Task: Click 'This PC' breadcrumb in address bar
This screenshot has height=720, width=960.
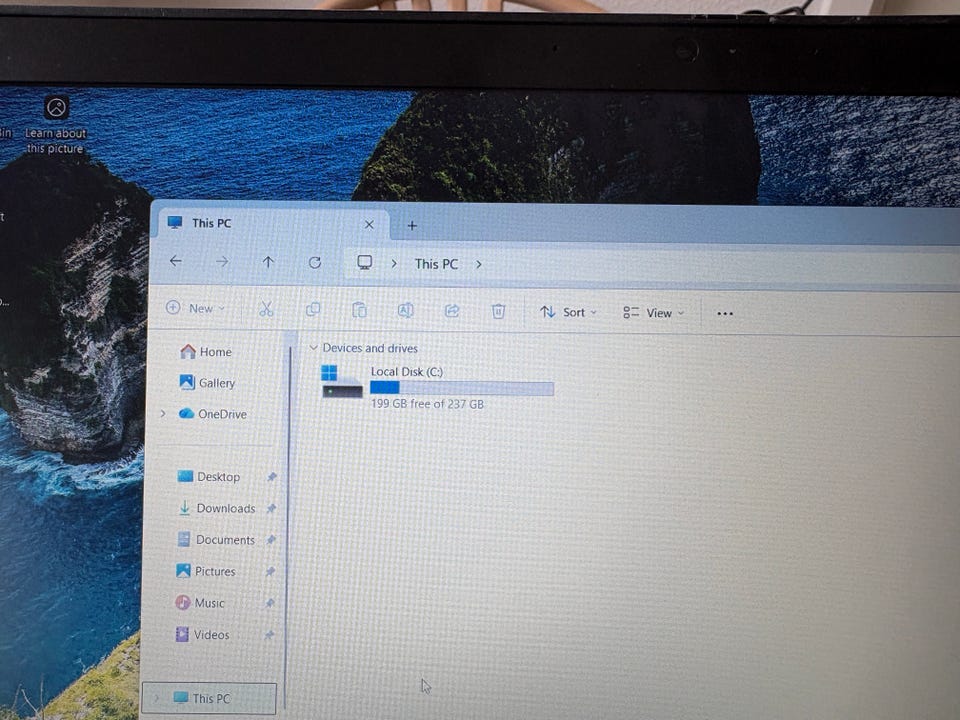Action: point(436,264)
